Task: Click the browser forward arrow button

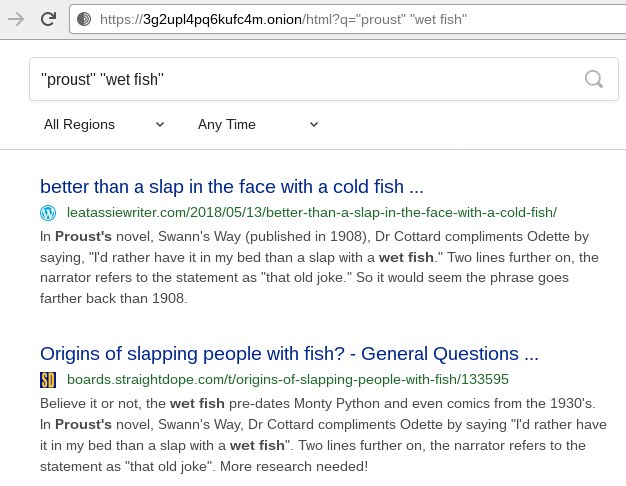Action: tap(16, 18)
